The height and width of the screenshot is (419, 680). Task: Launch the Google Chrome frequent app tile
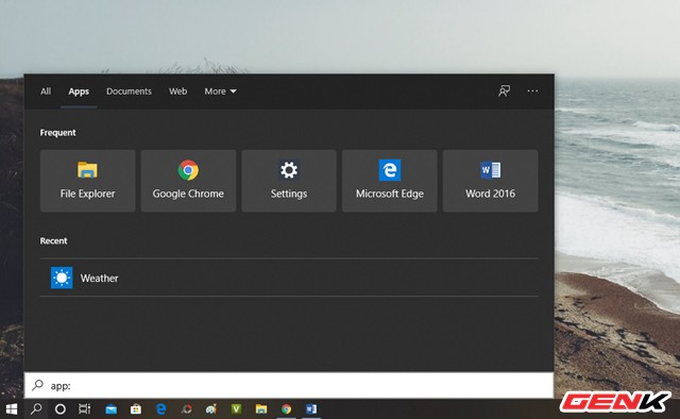(x=188, y=181)
